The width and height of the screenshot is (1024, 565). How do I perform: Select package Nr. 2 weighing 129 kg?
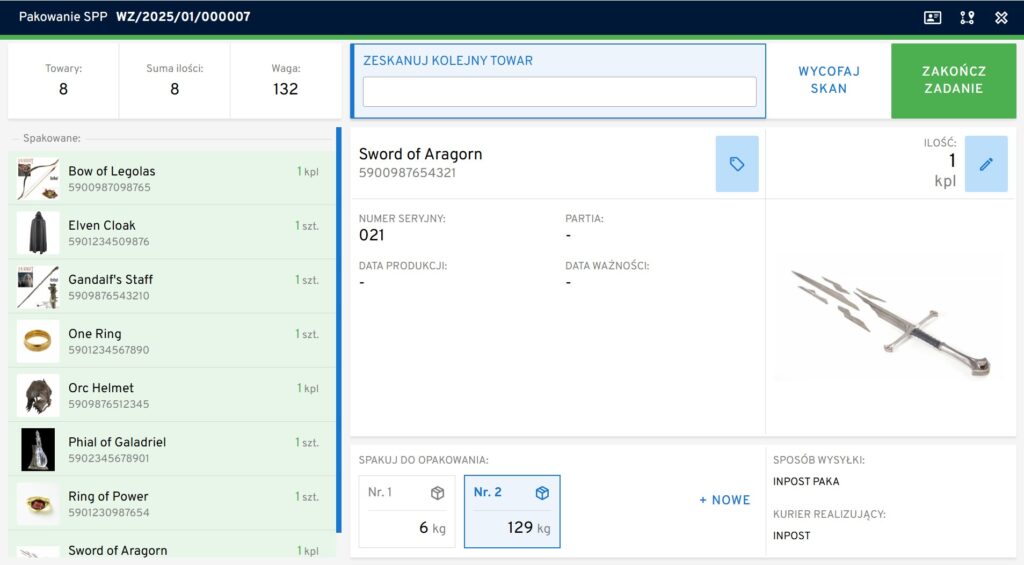point(512,511)
